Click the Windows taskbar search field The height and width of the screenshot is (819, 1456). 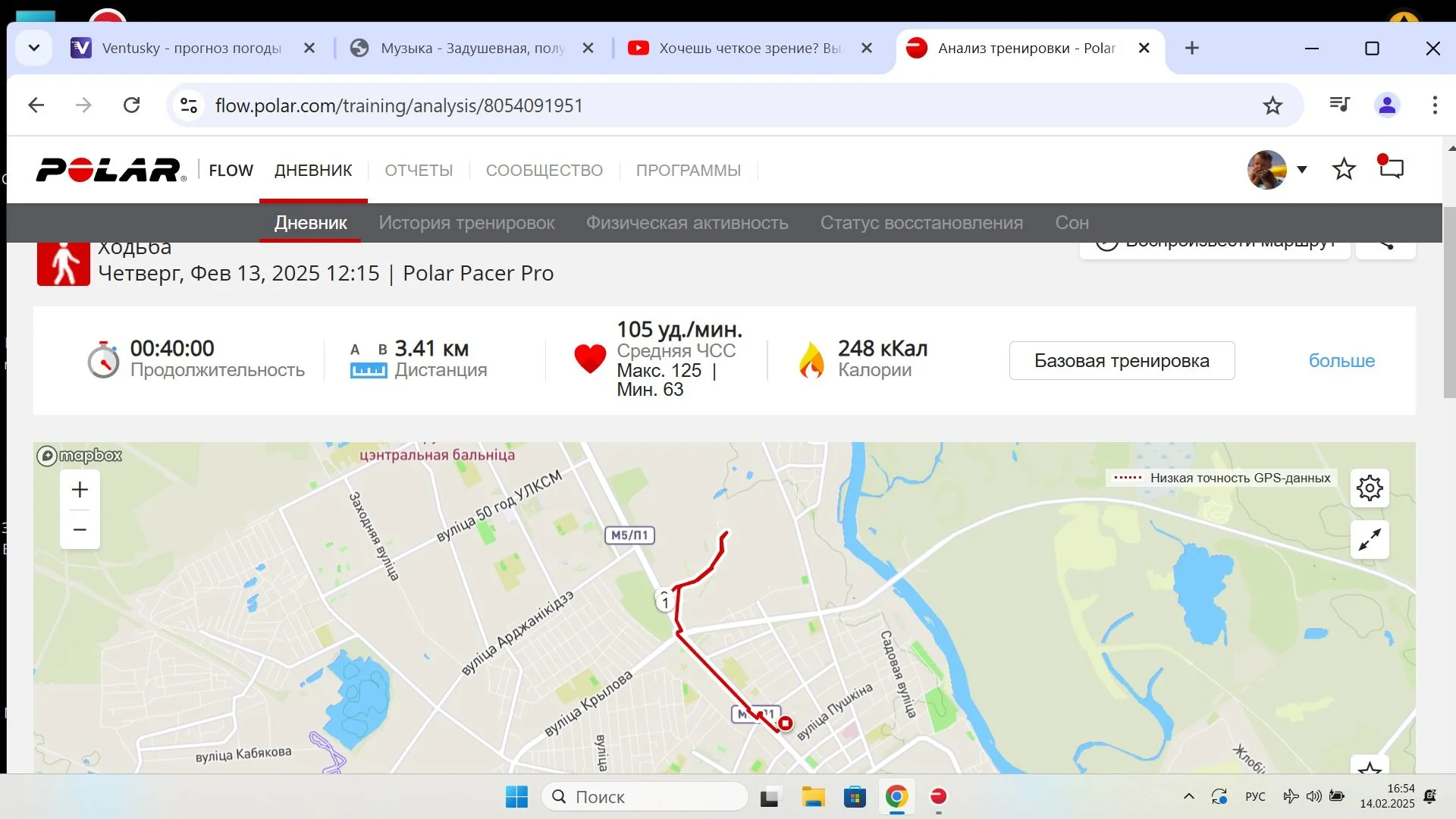pos(645,797)
